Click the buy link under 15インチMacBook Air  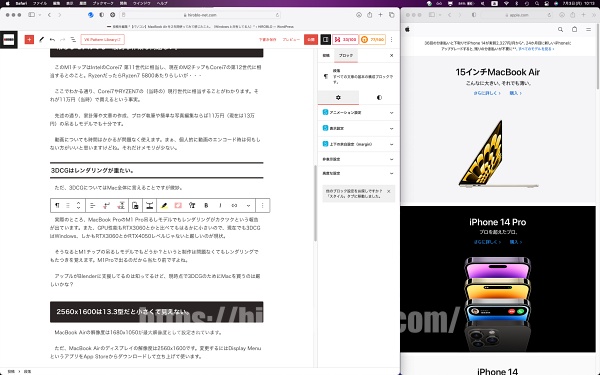click(x=515, y=93)
